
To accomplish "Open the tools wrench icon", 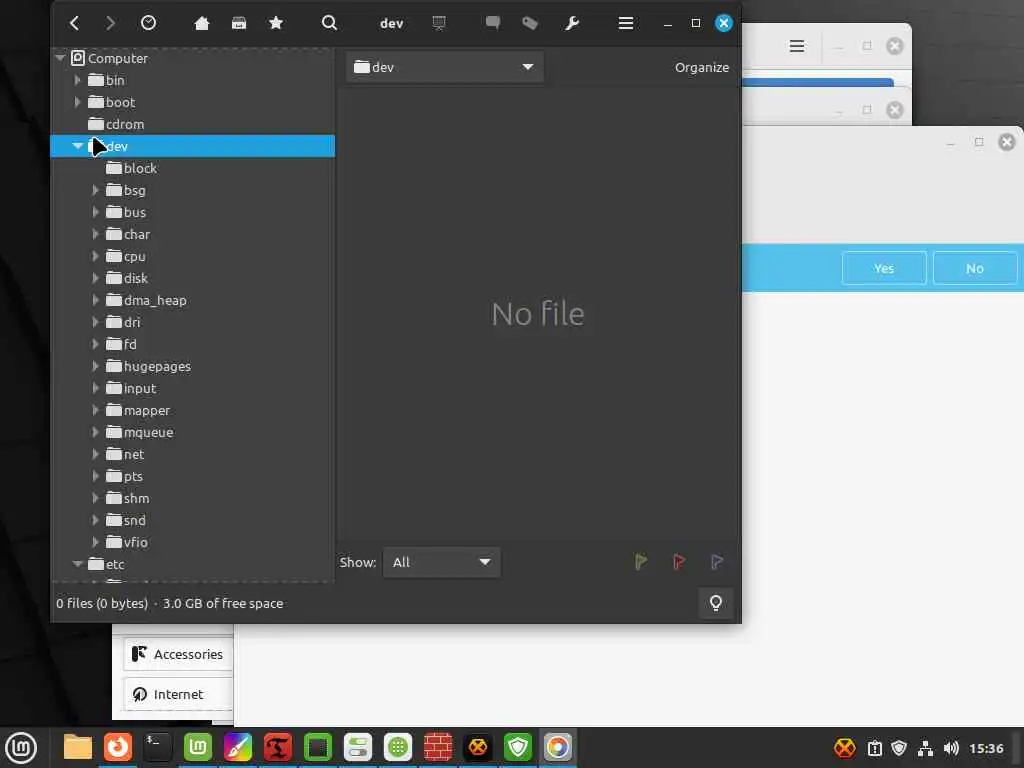I will click(572, 24).
